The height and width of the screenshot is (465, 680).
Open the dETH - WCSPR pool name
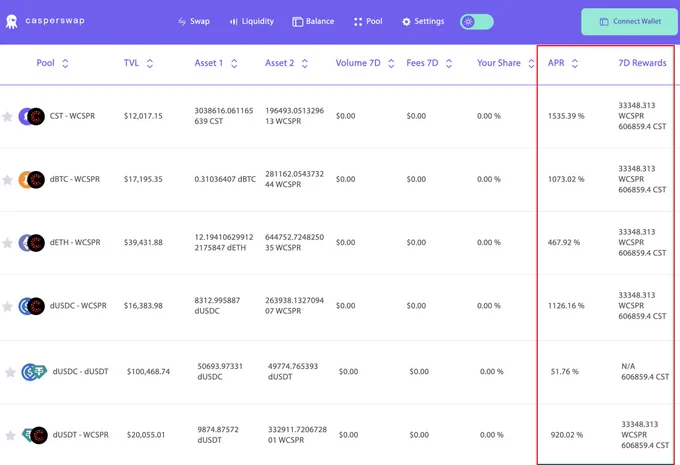pos(75,242)
